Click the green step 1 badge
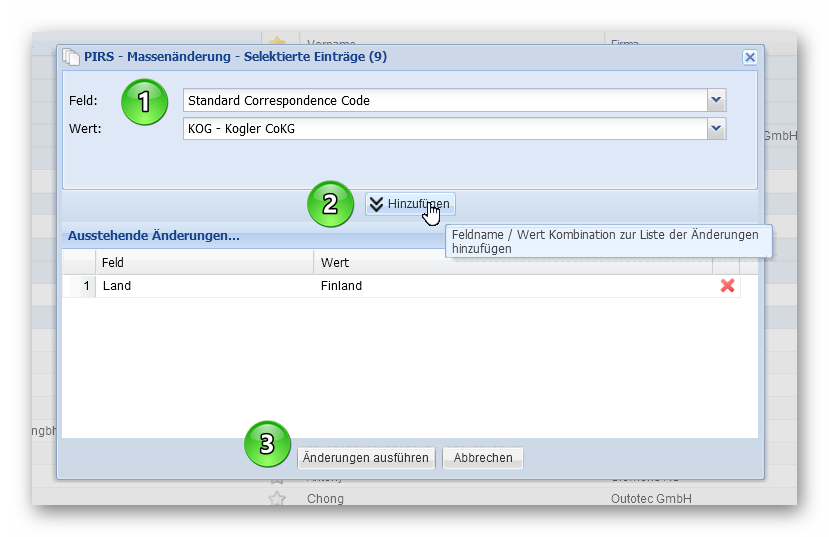829x537 pixels. (144, 101)
